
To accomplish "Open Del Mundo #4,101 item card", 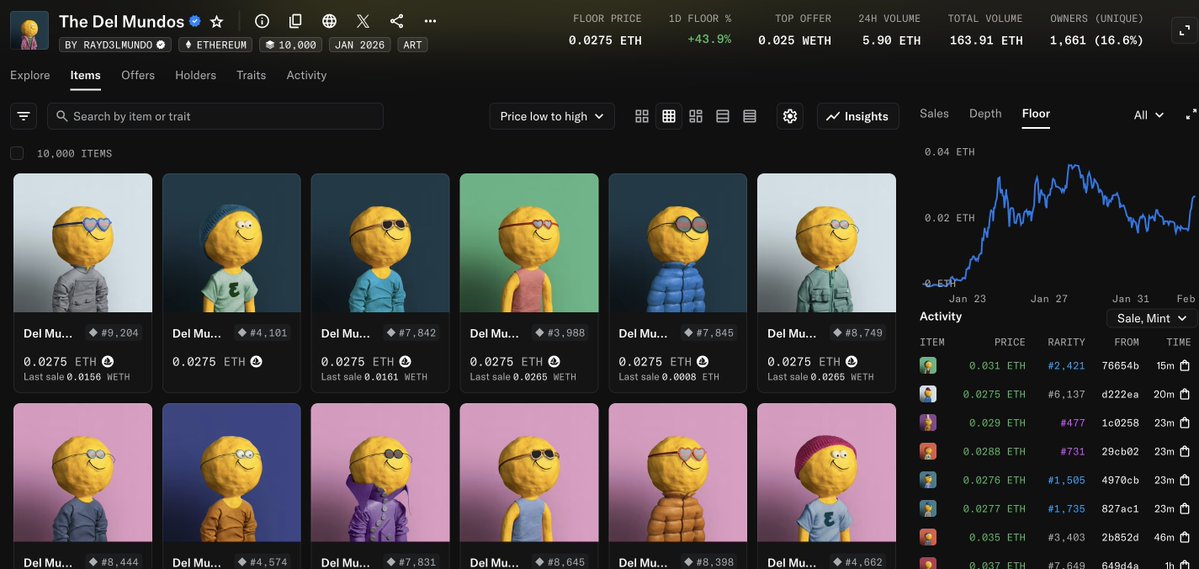I will [x=232, y=282].
